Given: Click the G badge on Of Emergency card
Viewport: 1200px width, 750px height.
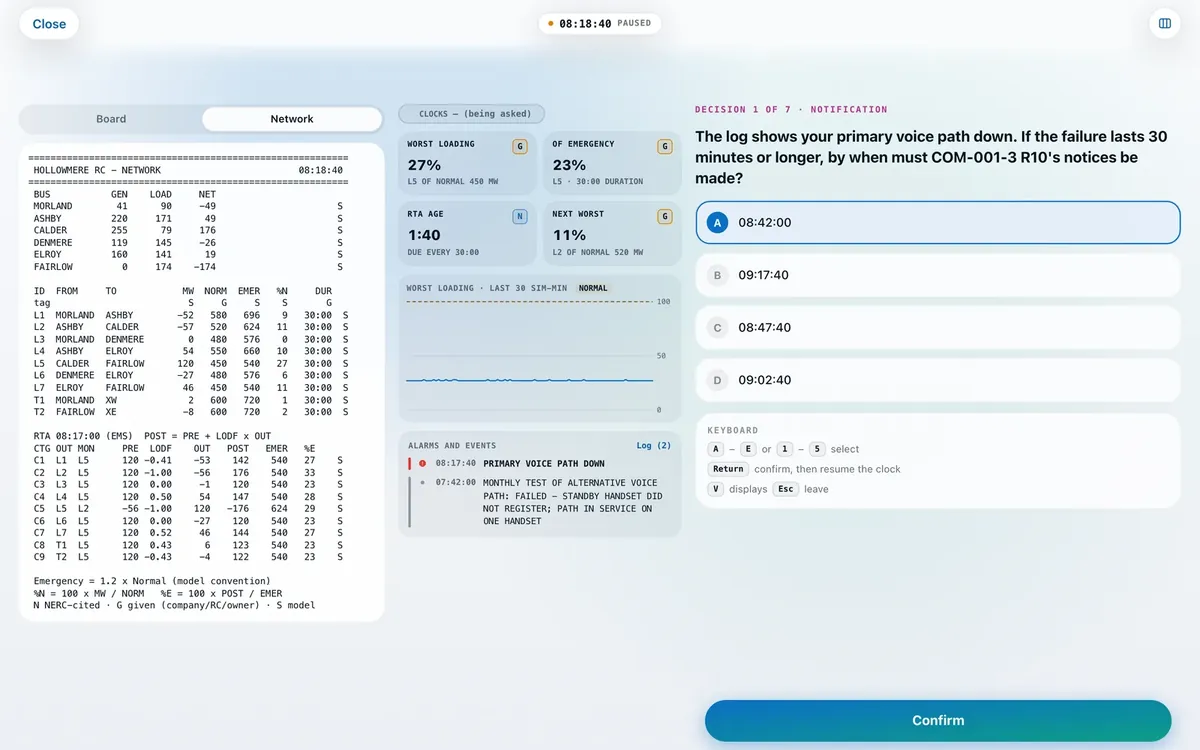Looking at the screenshot, I should [x=665, y=146].
